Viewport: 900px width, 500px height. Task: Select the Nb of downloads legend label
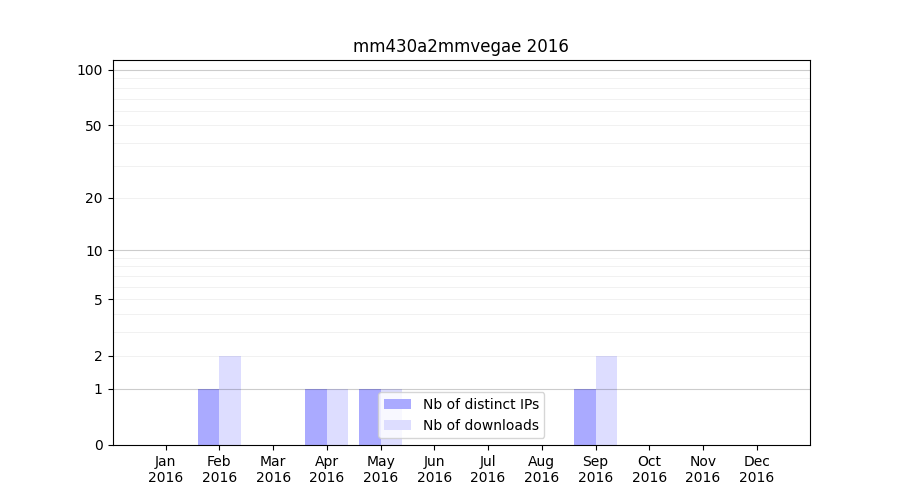pyautogui.click(x=480, y=425)
